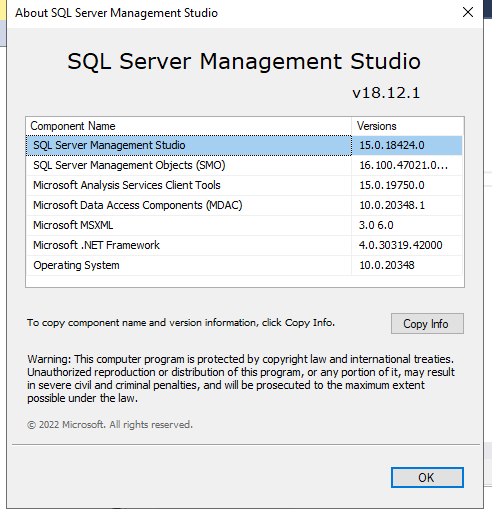Click the 2022 Microsoft copyright text
The width and height of the screenshot is (492, 509).
(110, 425)
